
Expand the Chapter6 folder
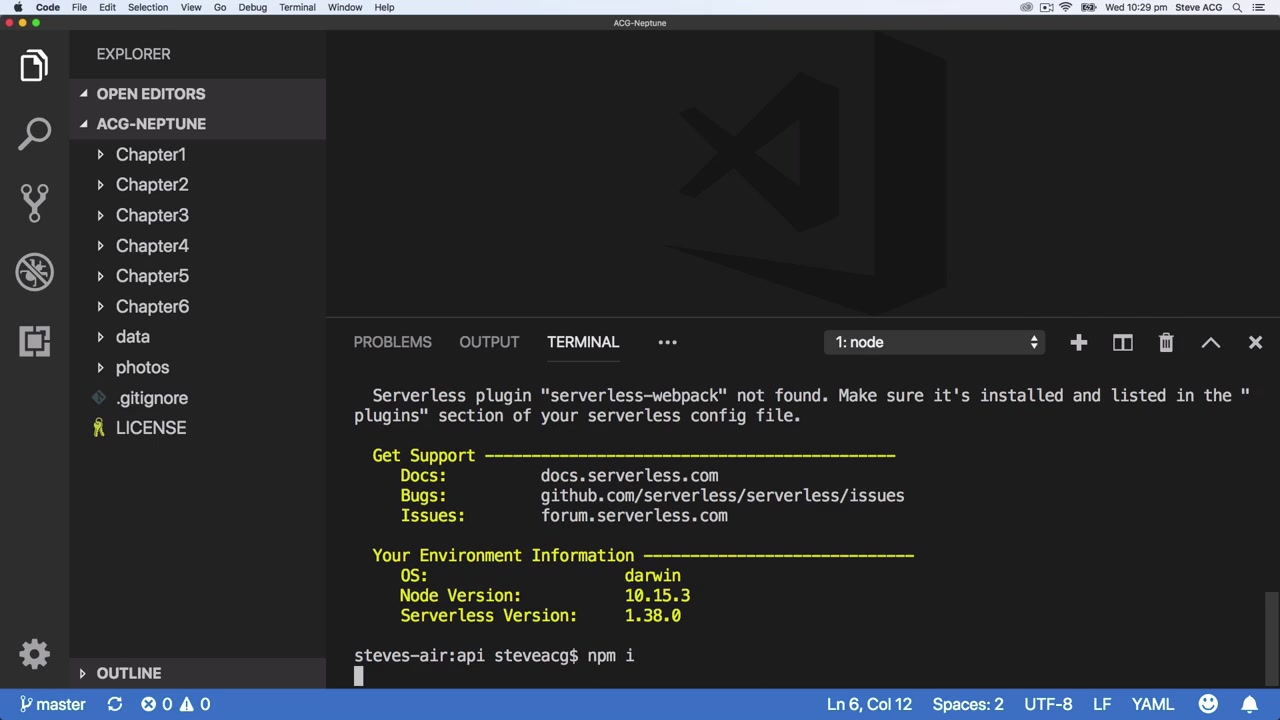(x=151, y=307)
